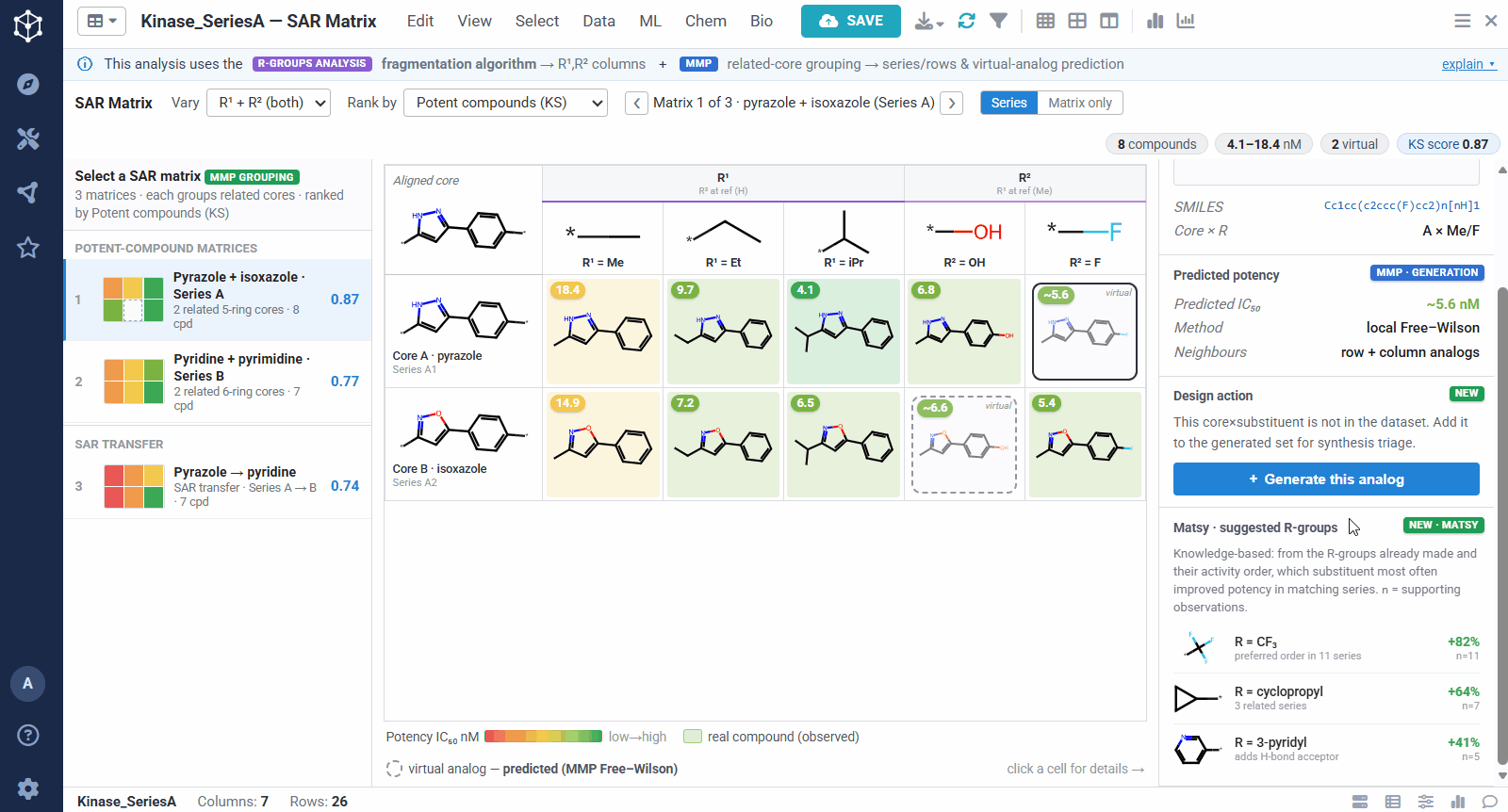This screenshot has width=1508, height=812.
Task: Select the virtual ~6.6 Core B OH cell
Action: [964, 445]
